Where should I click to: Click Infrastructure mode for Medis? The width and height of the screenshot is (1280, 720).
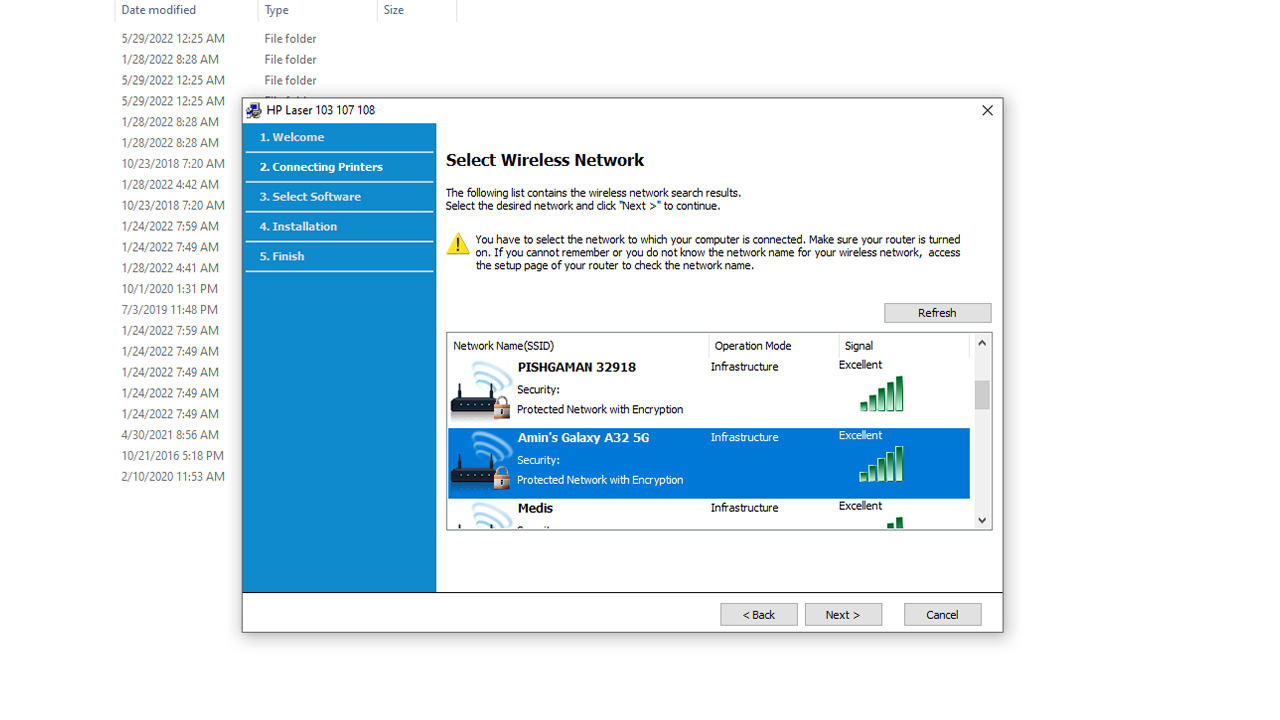[744, 508]
